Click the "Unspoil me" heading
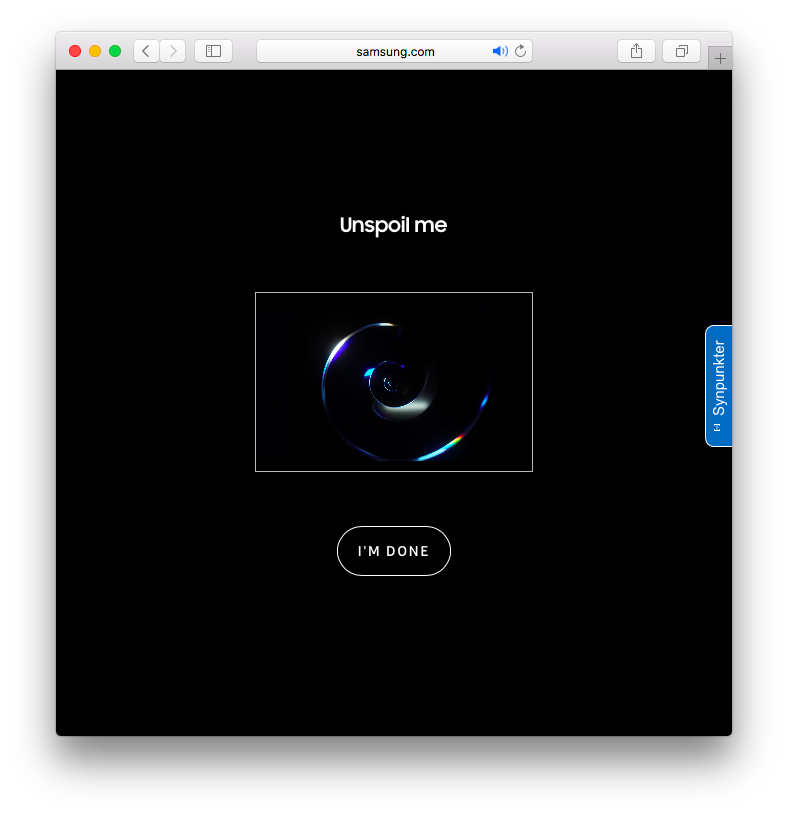 pos(393,225)
